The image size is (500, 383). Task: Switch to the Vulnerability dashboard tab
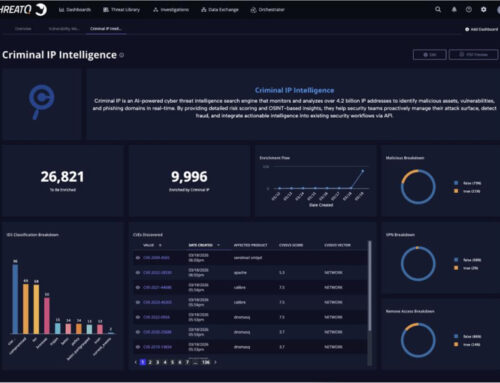click(x=64, y=29)
